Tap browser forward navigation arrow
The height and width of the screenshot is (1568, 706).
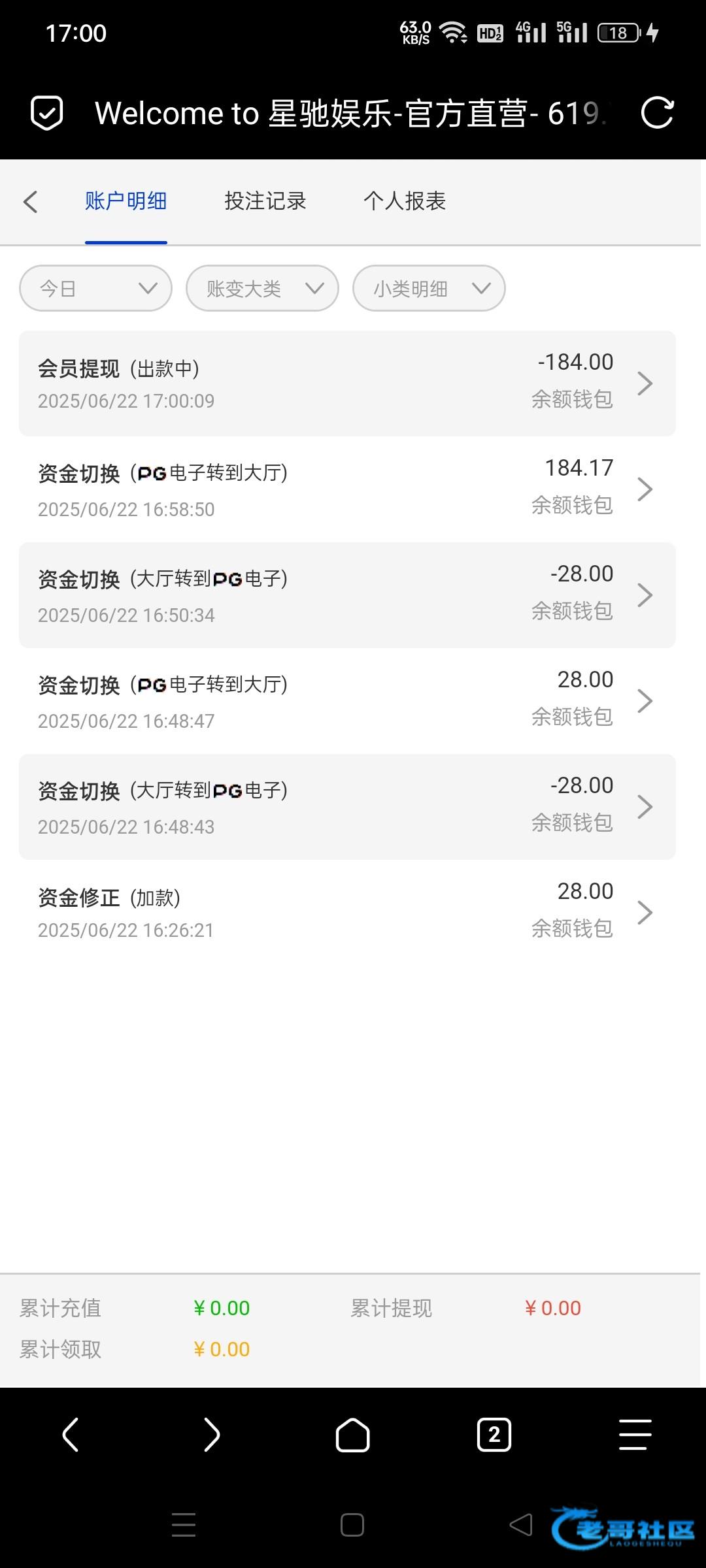(212, 1435)
